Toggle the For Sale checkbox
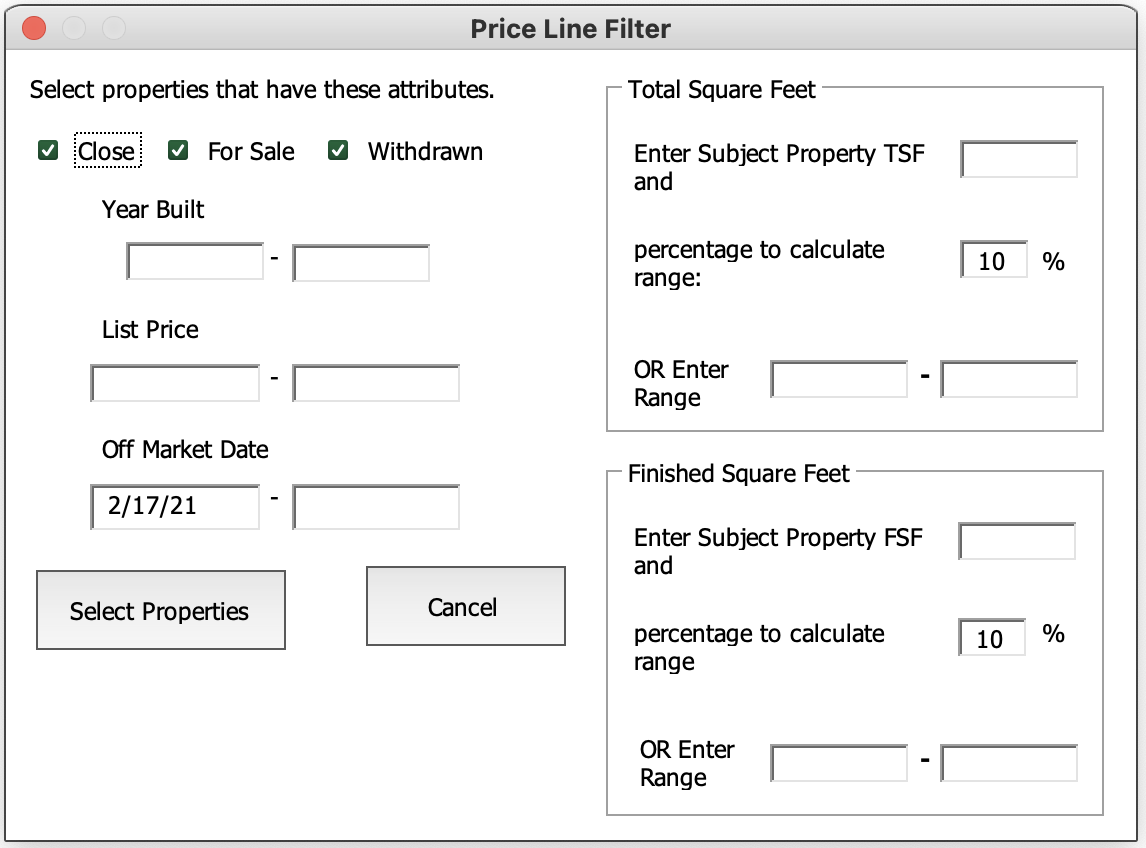 point(178,151)
